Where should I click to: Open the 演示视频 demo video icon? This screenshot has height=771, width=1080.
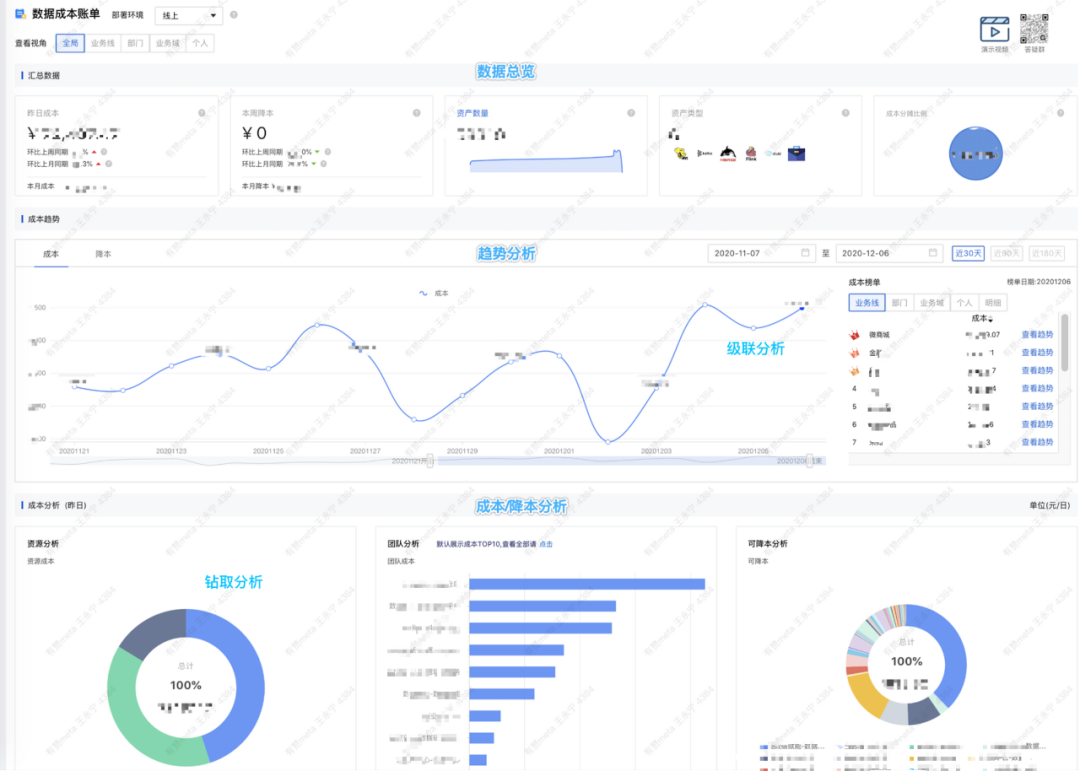coord(995,30)
